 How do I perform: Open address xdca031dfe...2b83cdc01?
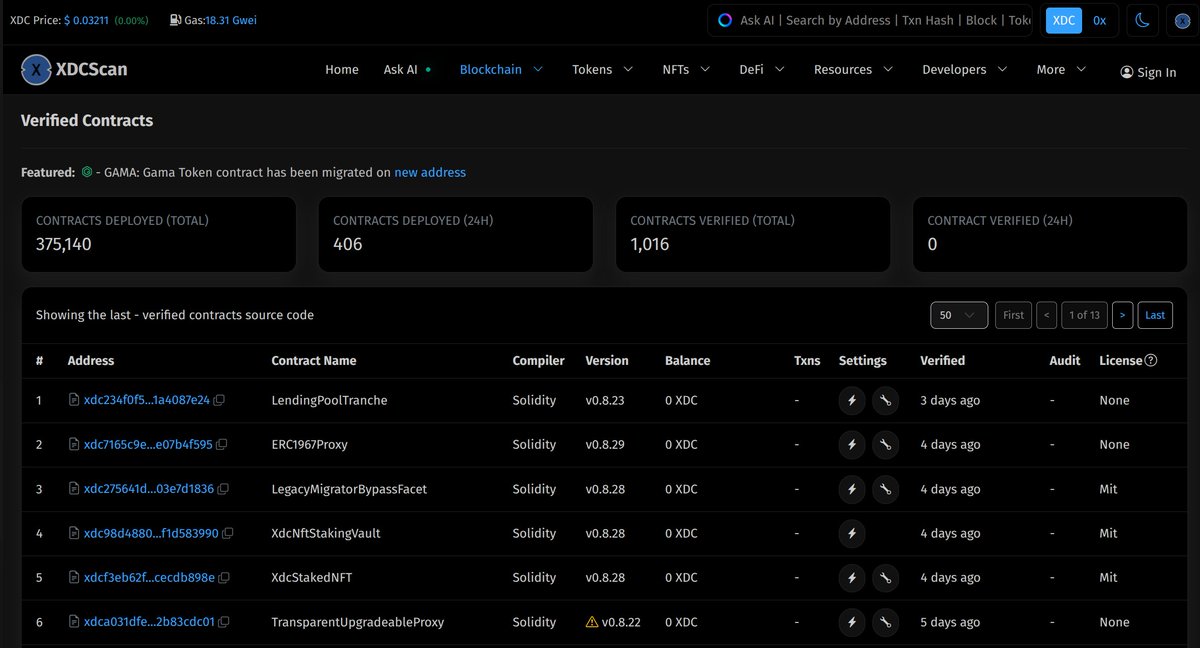click(x=149, y=622)
